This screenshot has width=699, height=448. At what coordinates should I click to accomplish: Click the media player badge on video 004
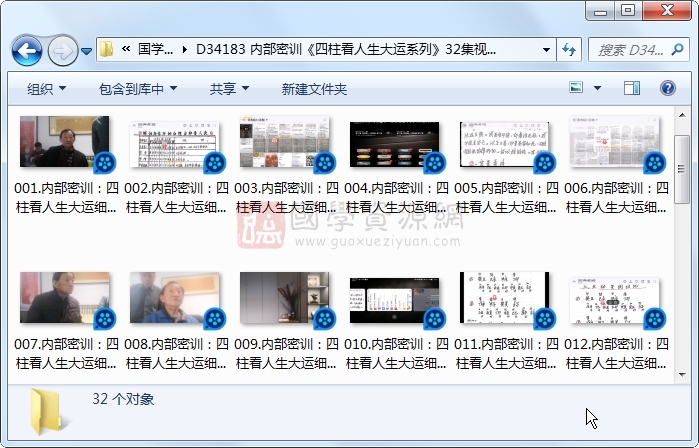(x=435, y=163)
